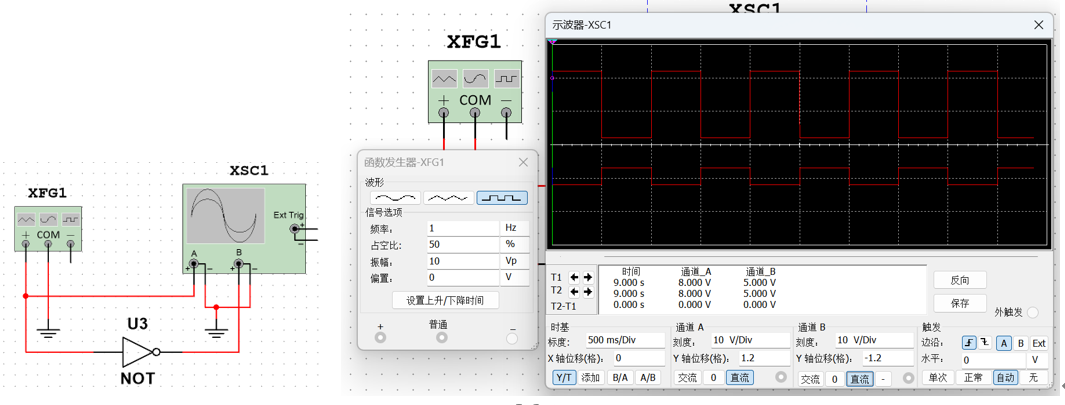Click the positive terminal indicator in XFG1 dialog

[380, 338]
